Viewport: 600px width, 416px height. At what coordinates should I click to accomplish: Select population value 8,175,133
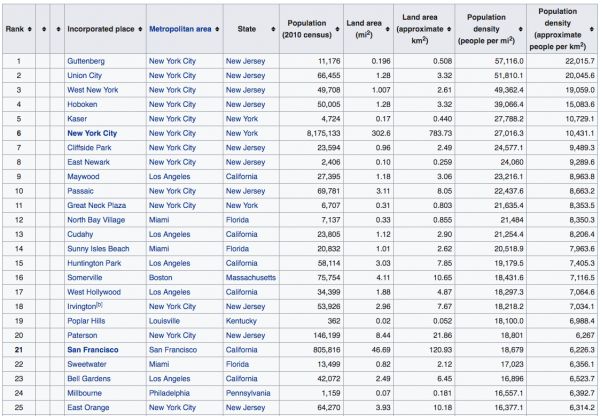(323, 134)
